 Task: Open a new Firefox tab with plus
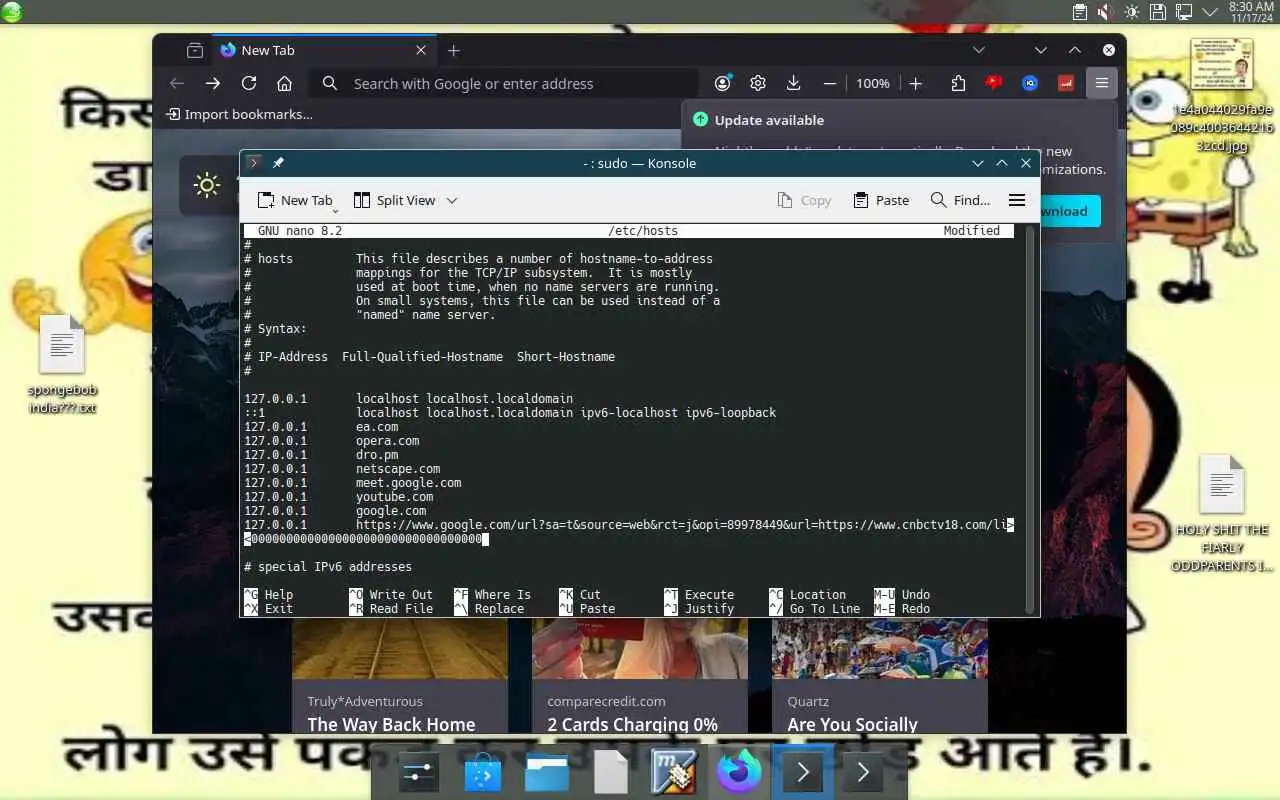click(x=454, y=50)
